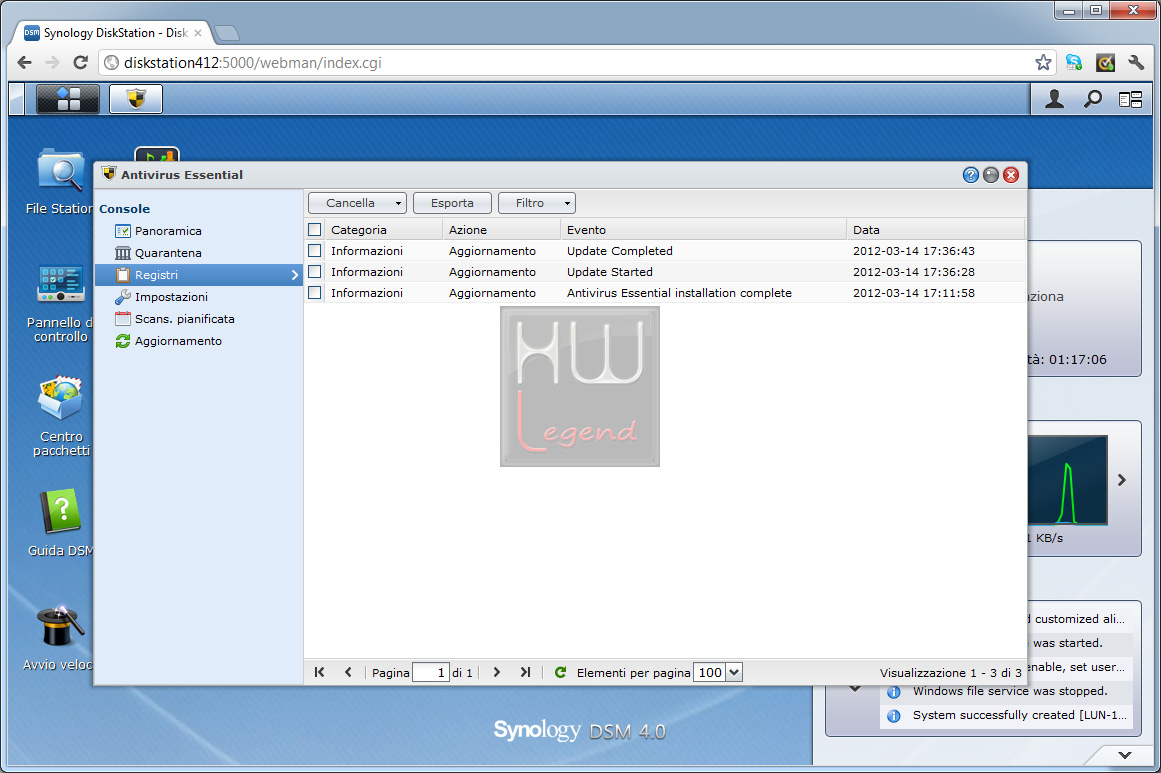Go to the next log page
The image size is (1161, 773).
497,672
